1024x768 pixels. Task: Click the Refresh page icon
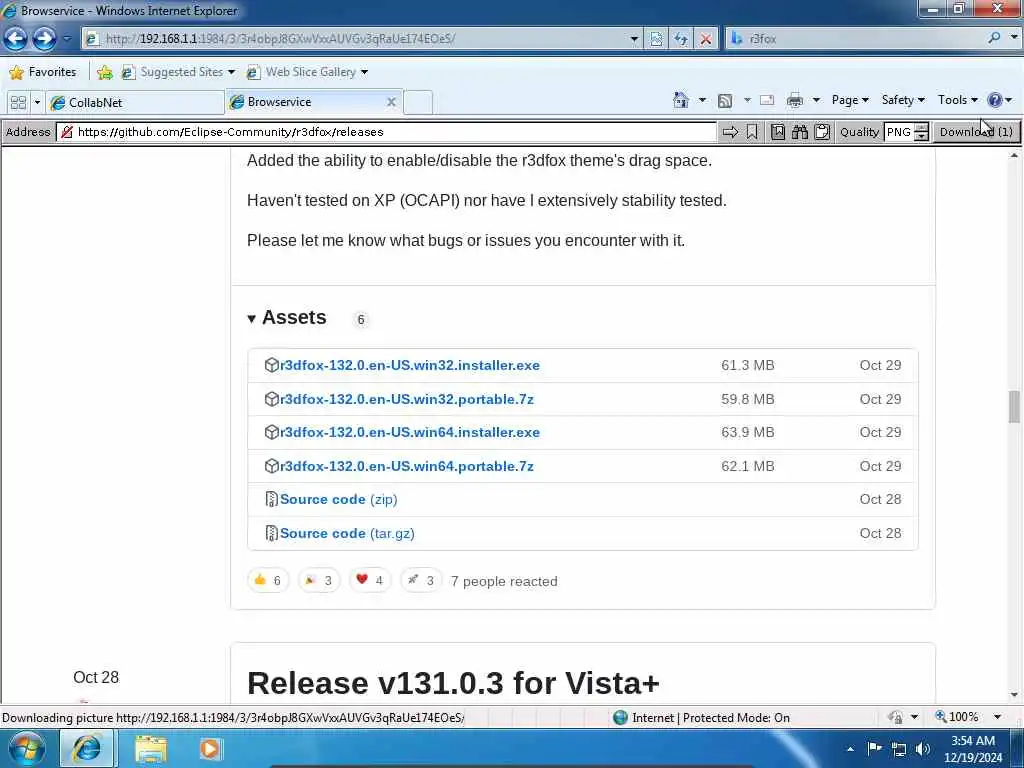681,39
